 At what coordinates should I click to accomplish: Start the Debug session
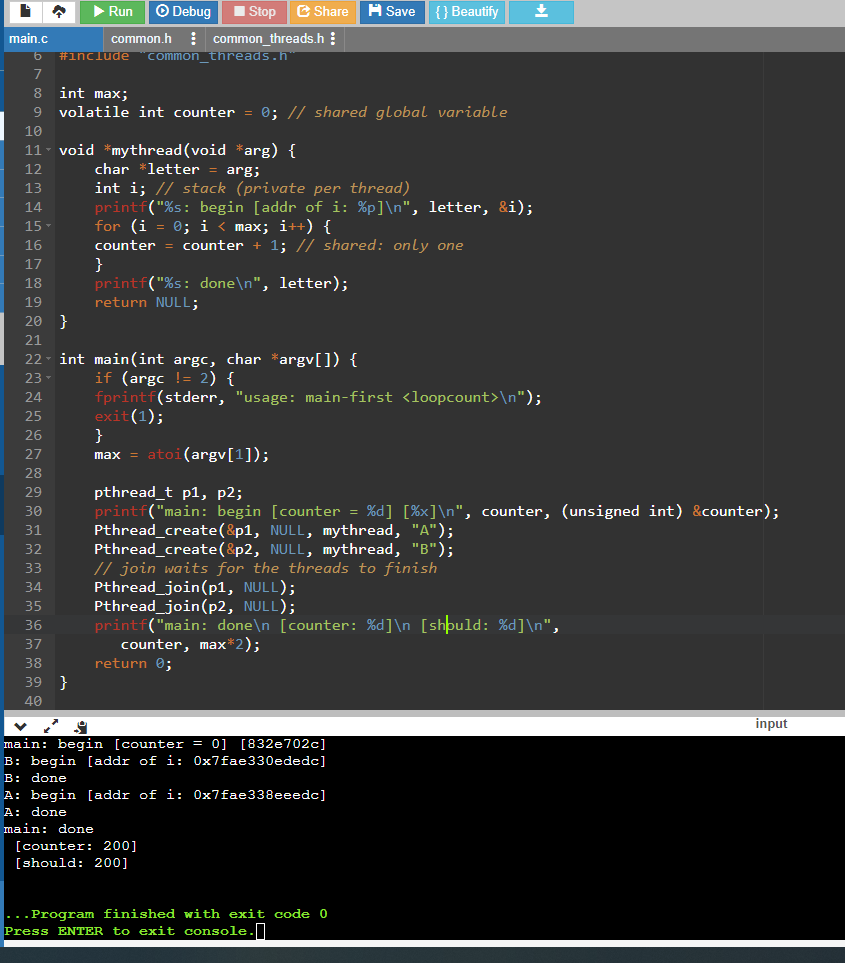tap(183, 12)
